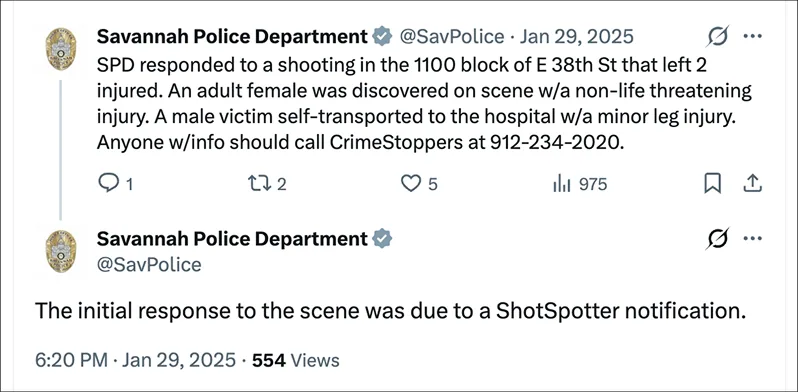Image resolution: width=798 pixels, height=392 pixels.
Task: Click the Grok icon on the second tweet
Action: tap(717, 238)
